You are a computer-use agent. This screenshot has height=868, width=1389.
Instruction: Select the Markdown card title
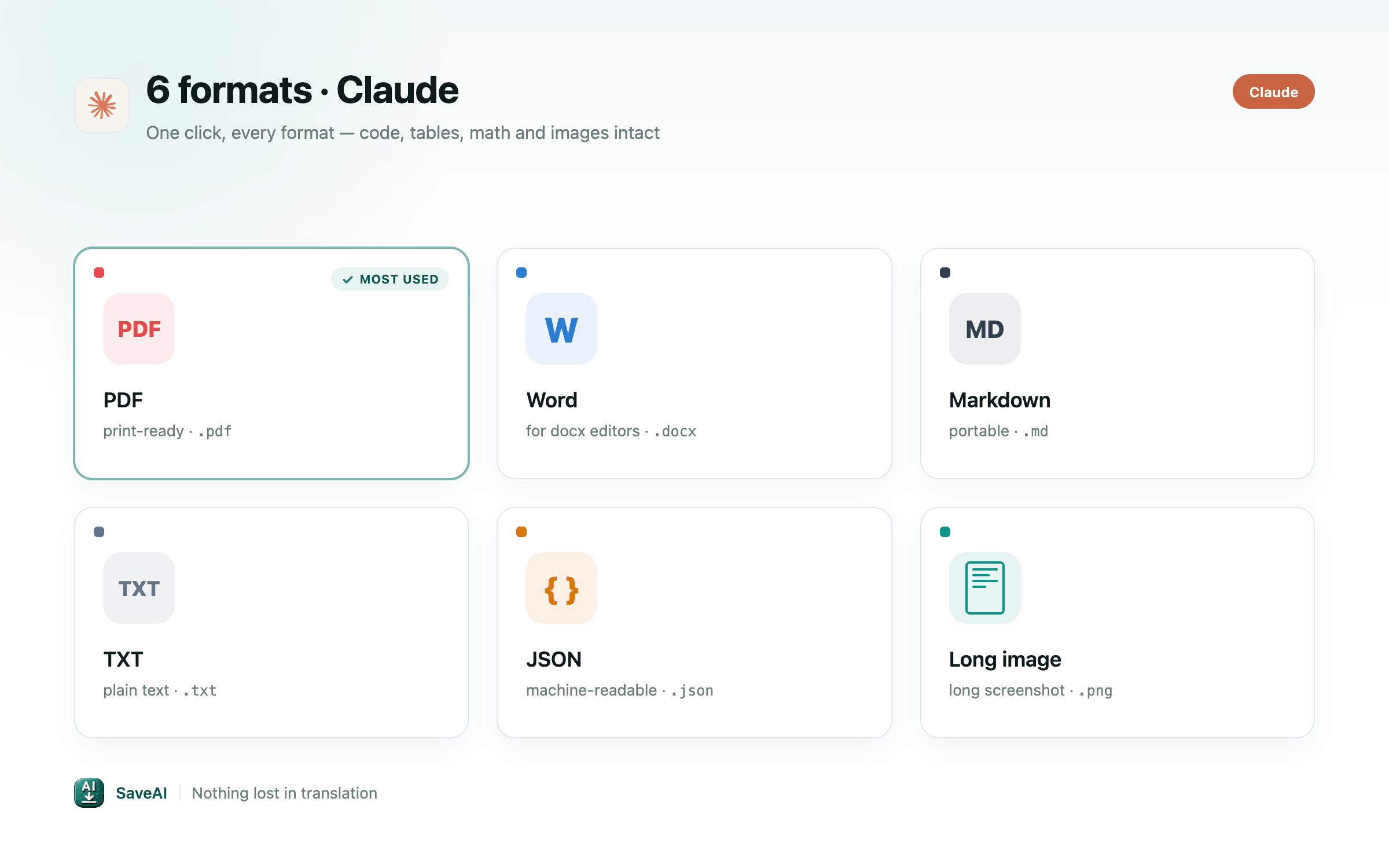click(x=1000, y=400)
